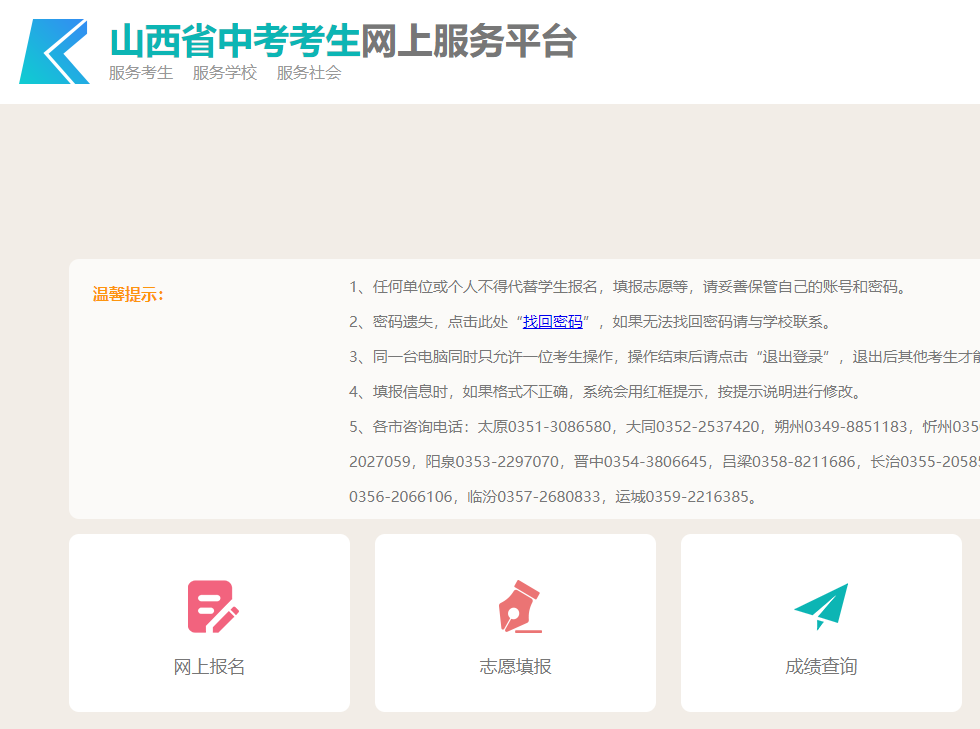
Task: Open the 网上报名 text label
Action: coord(209,667)
